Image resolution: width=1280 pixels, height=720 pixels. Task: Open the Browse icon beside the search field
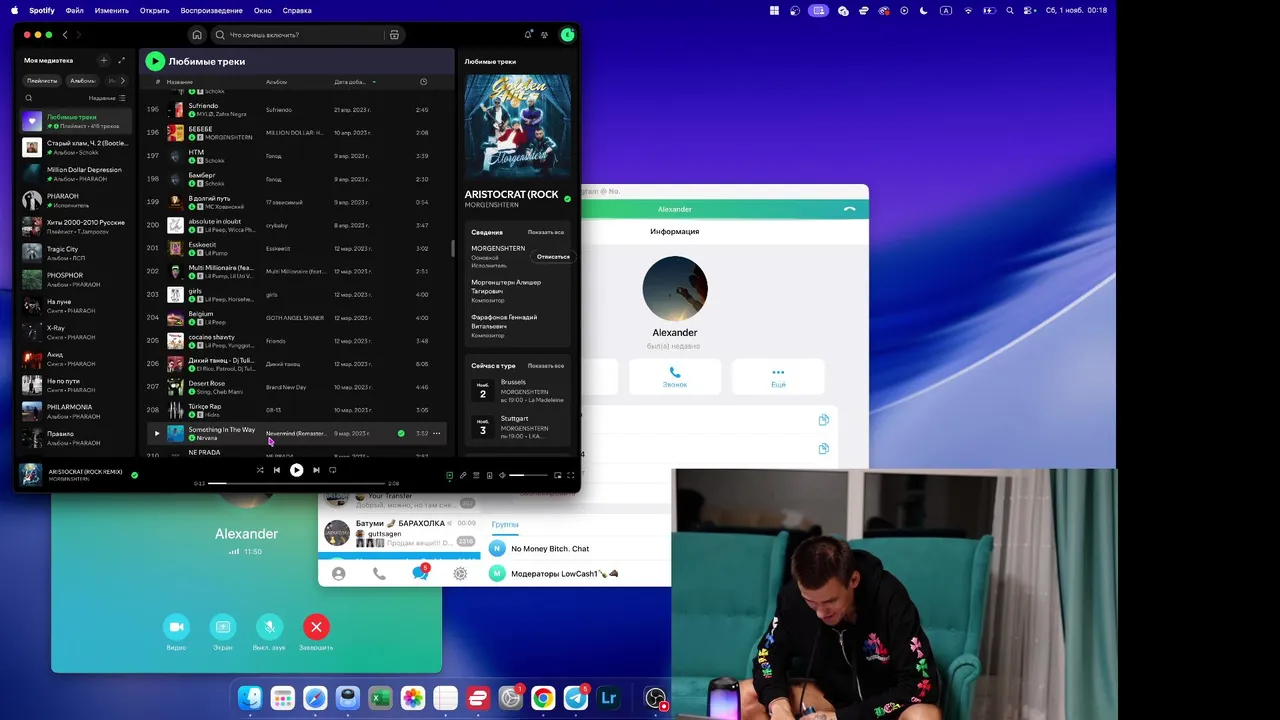[394, 35]
